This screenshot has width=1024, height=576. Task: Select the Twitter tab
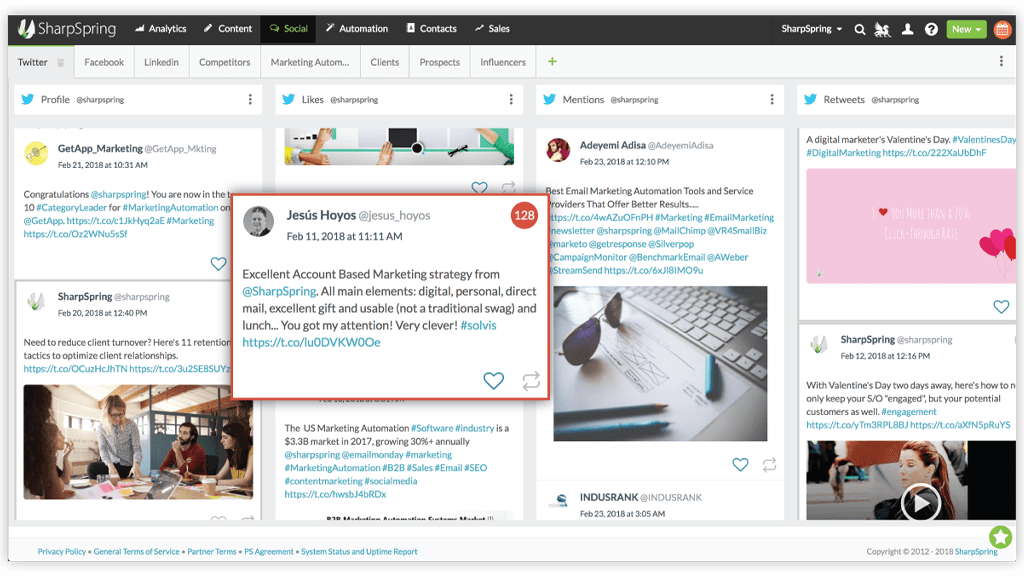(x=33, y=62)
